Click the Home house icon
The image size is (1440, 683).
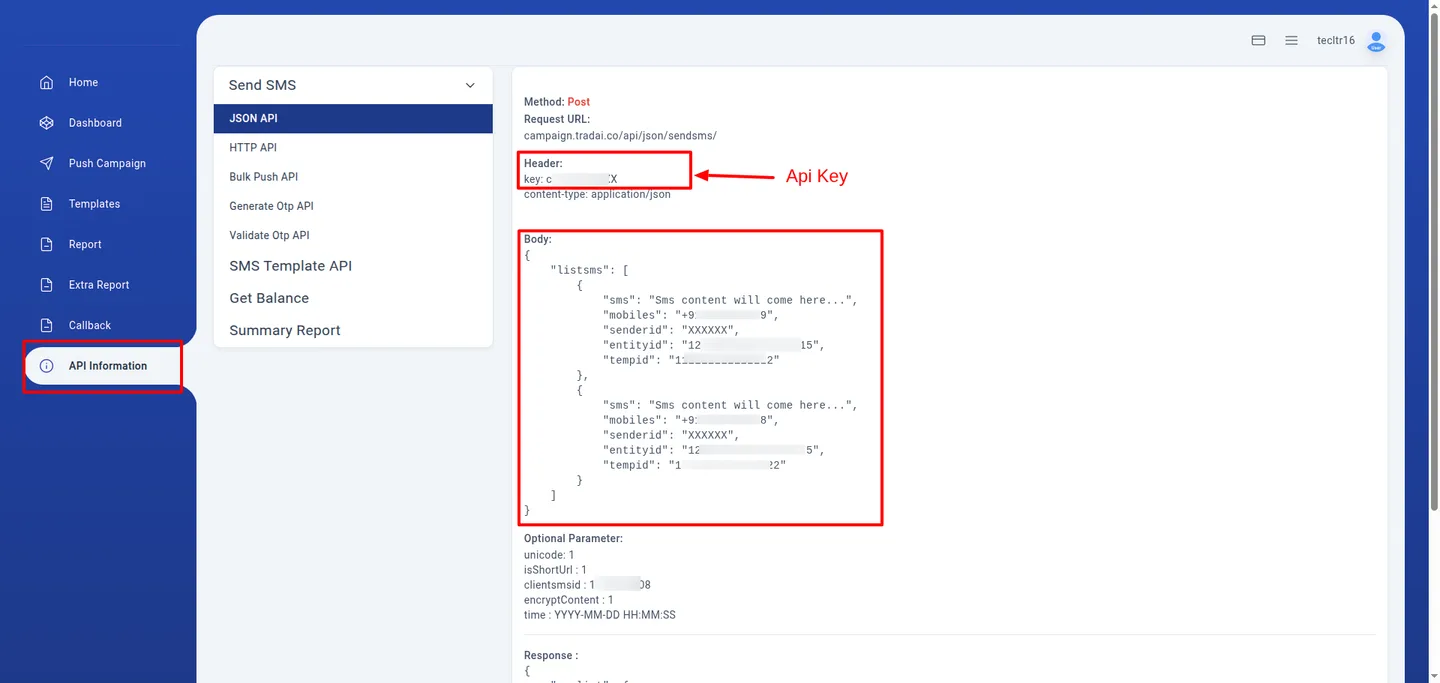[x=46, y=82]
